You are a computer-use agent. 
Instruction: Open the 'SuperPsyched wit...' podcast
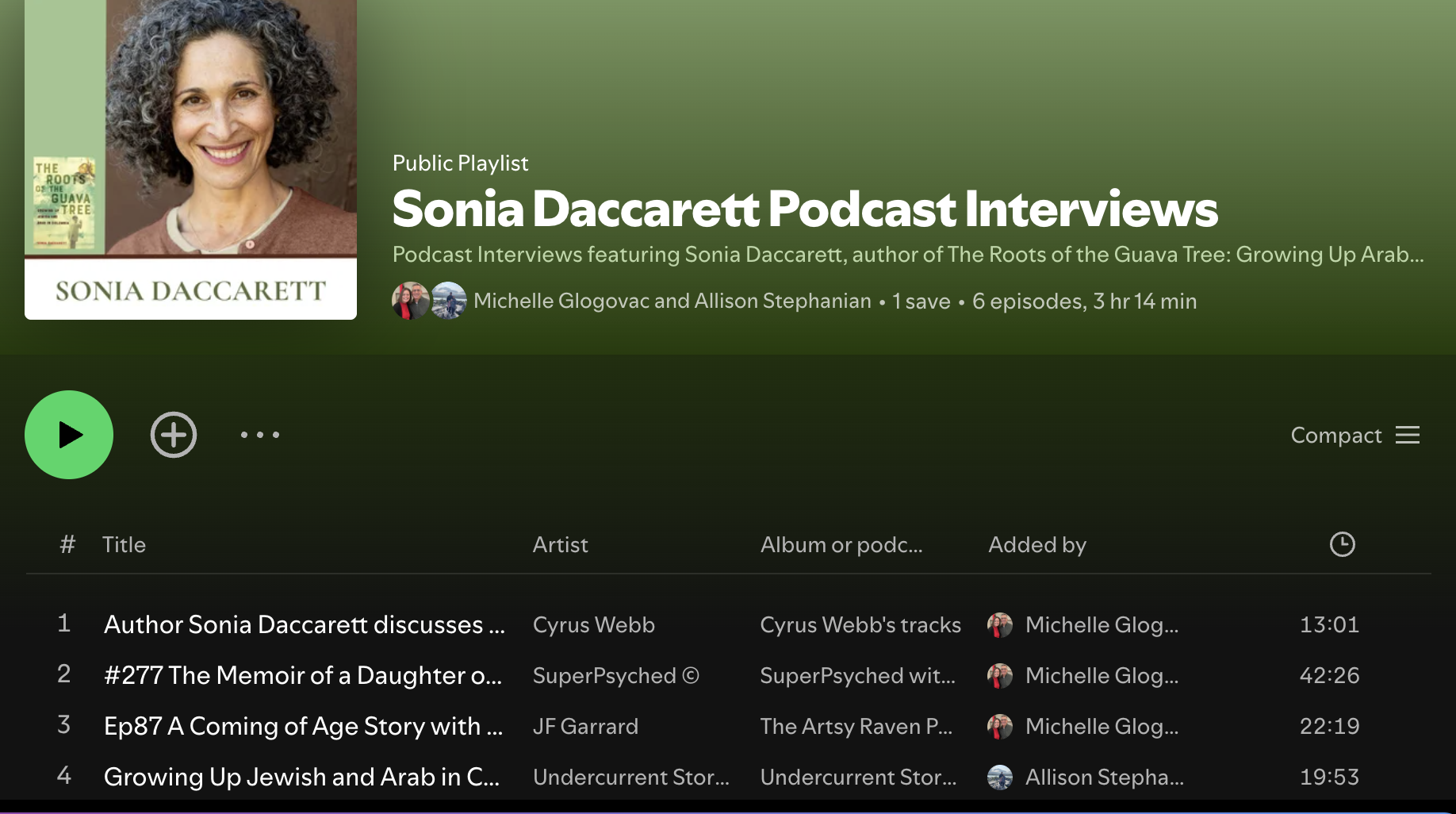[x=858, y=675]
